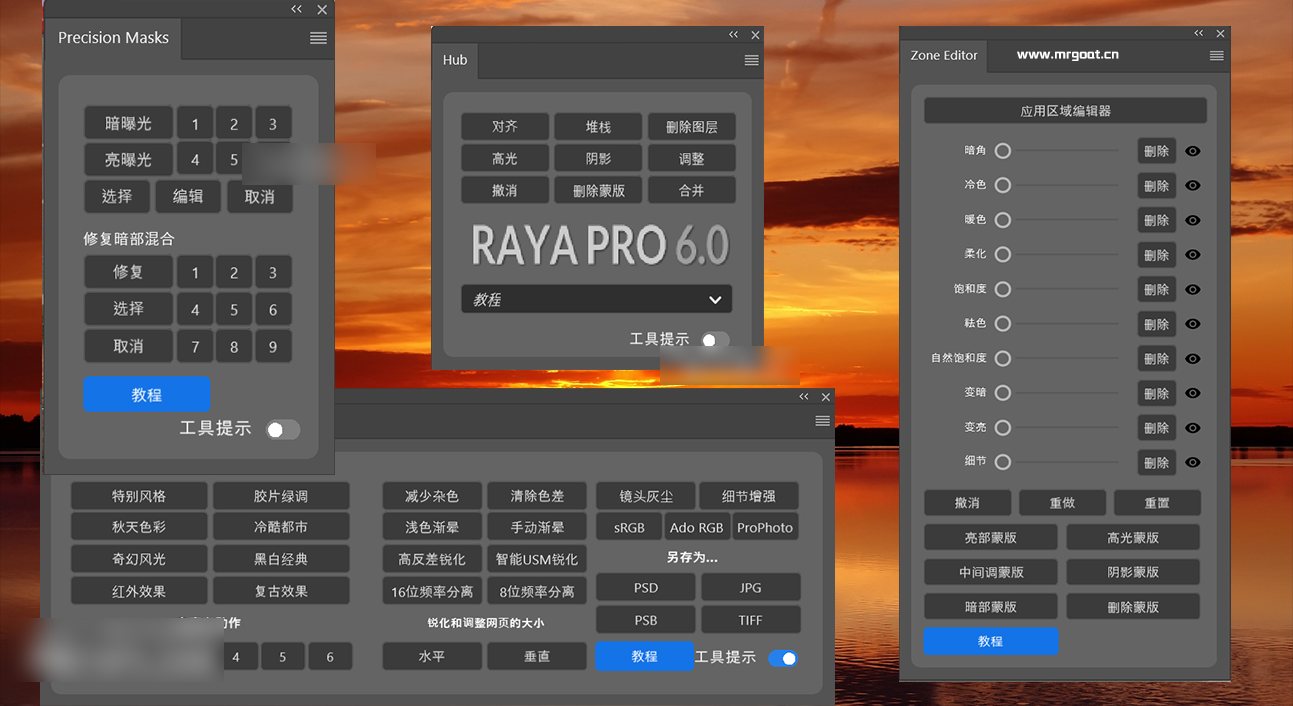Open the Zone Editor panel menu icon
This screenshot has height=706, width=1293.
pyautogui.click(x=1217, y=56)
